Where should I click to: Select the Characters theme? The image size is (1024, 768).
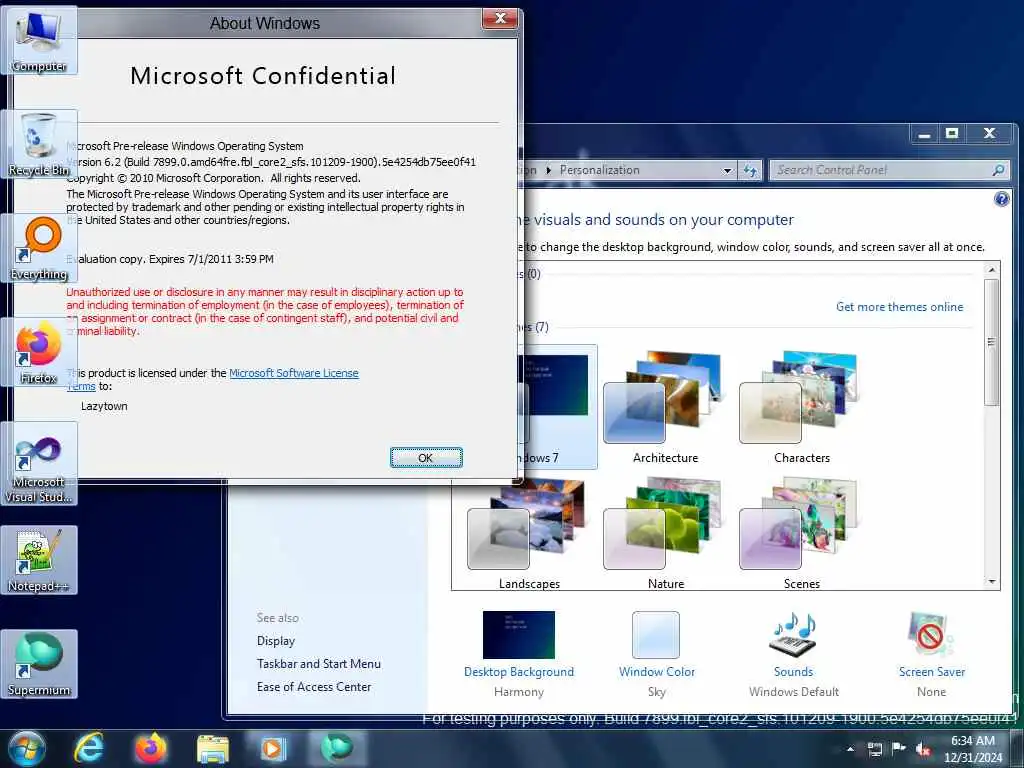click(x=801, y=406)
